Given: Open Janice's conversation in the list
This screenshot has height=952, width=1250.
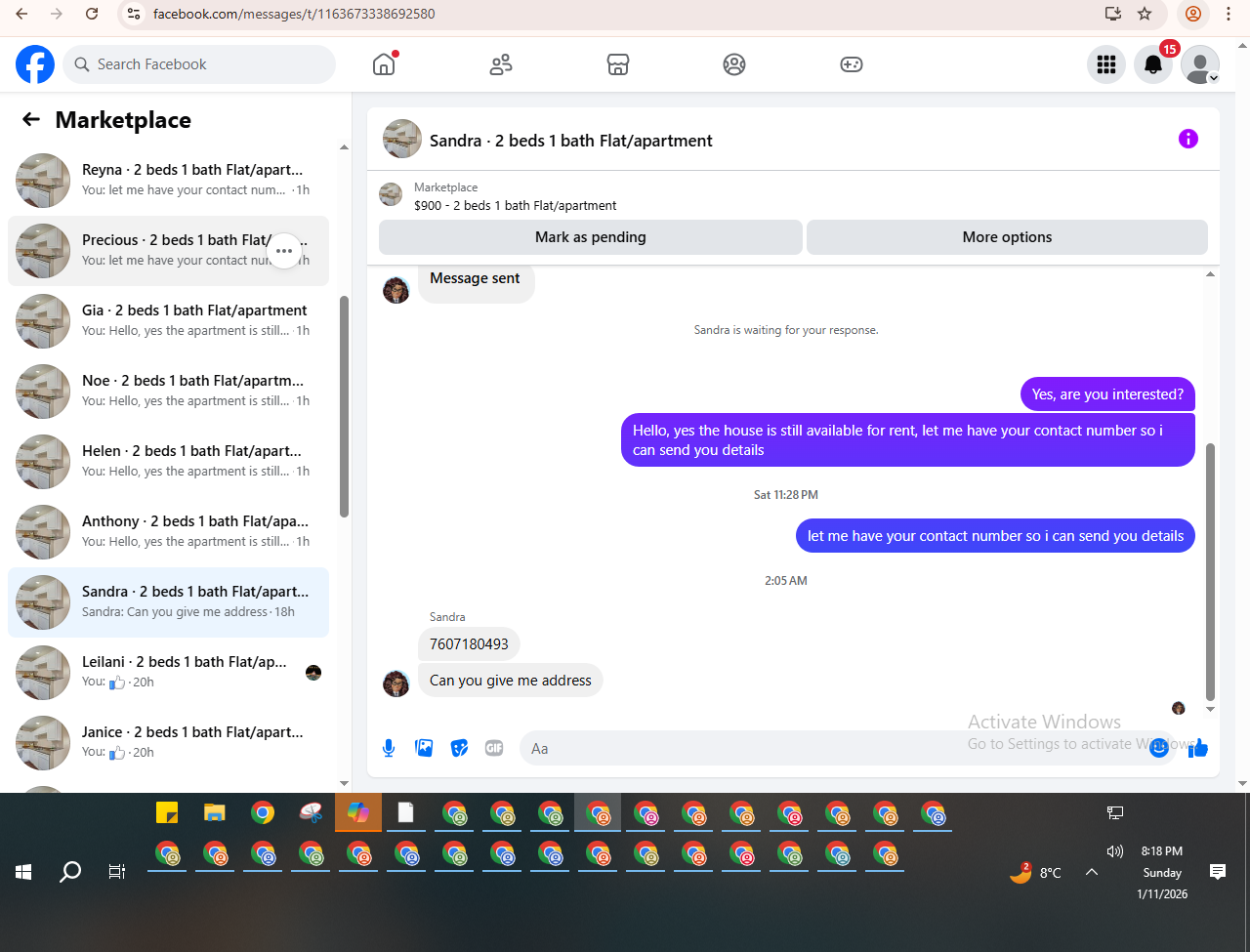Looking at the screenshot, I should click(168, 743).
